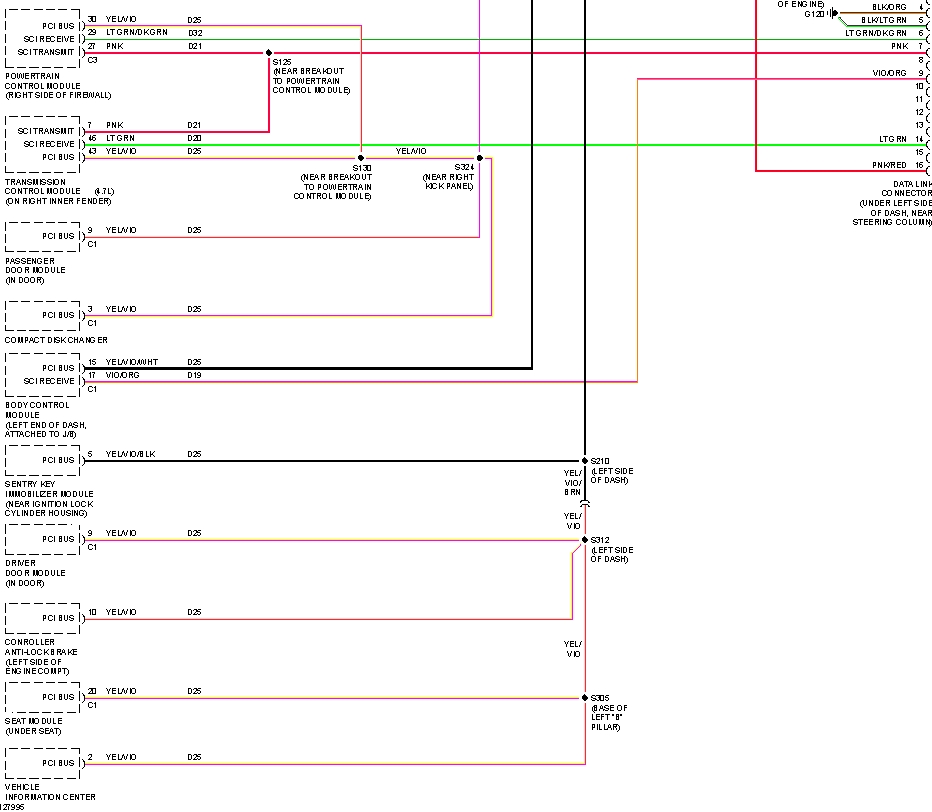Select LT GRN at Transmission module pin 46
Screen dimensions: 932x812
pyautogui.click(x=121, y=138)
